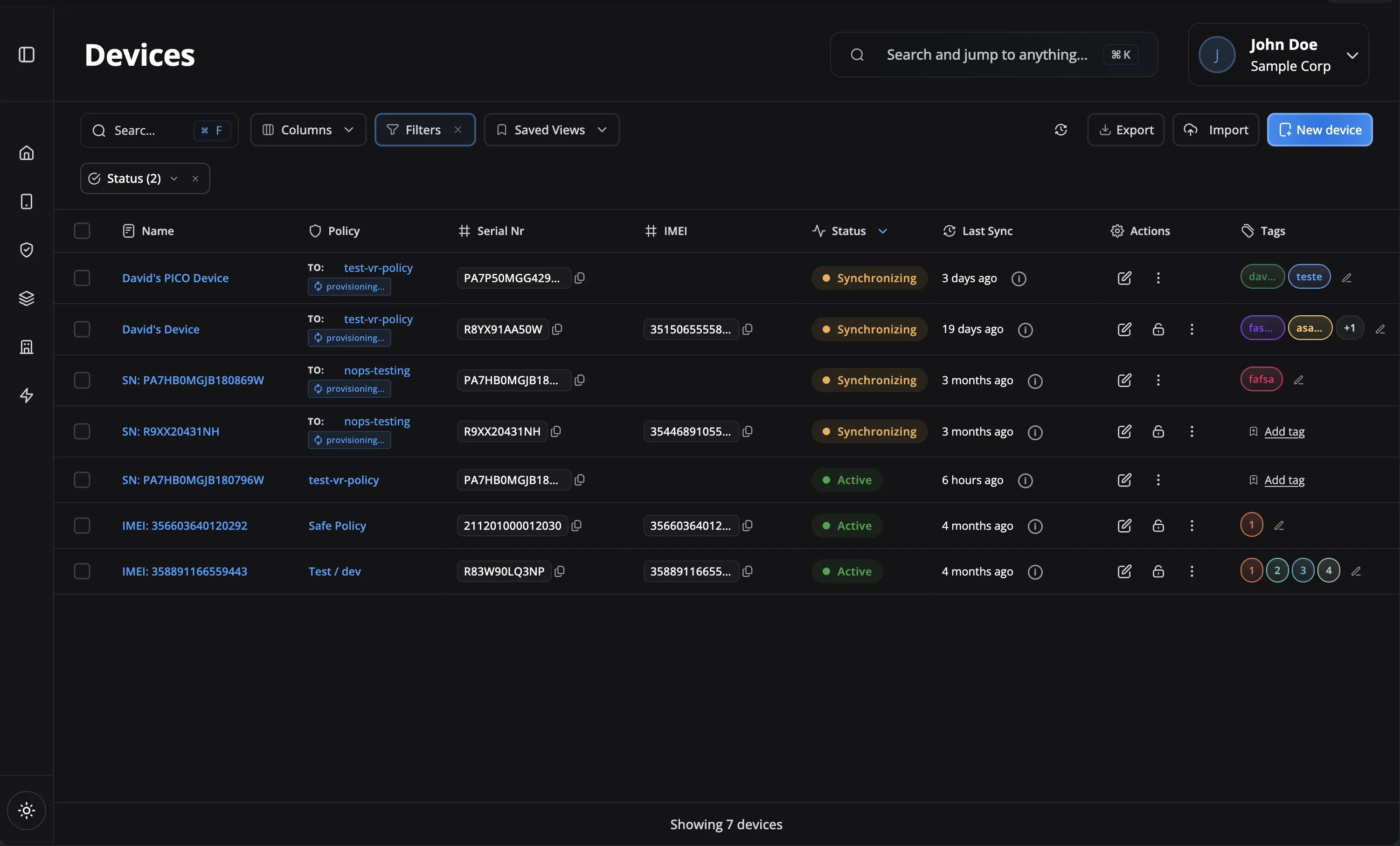Open John Doe account menu

(x=1278, y=55)
